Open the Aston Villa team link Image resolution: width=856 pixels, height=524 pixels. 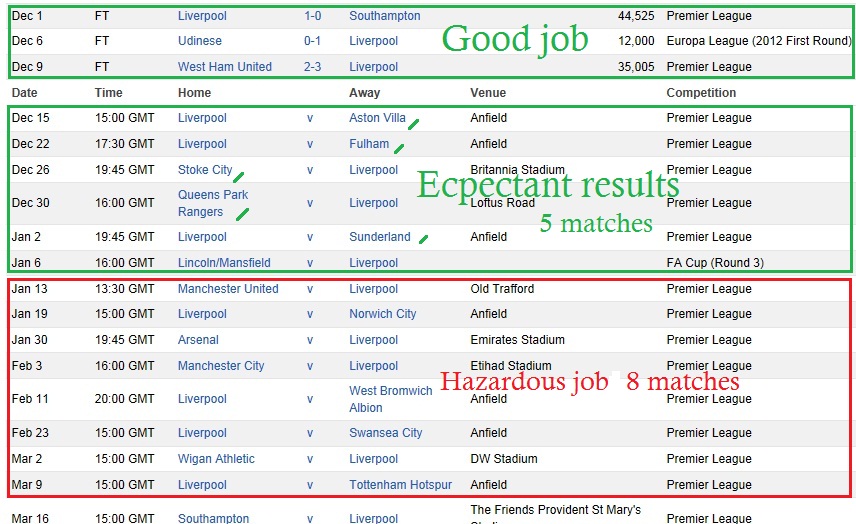[377, 118]
